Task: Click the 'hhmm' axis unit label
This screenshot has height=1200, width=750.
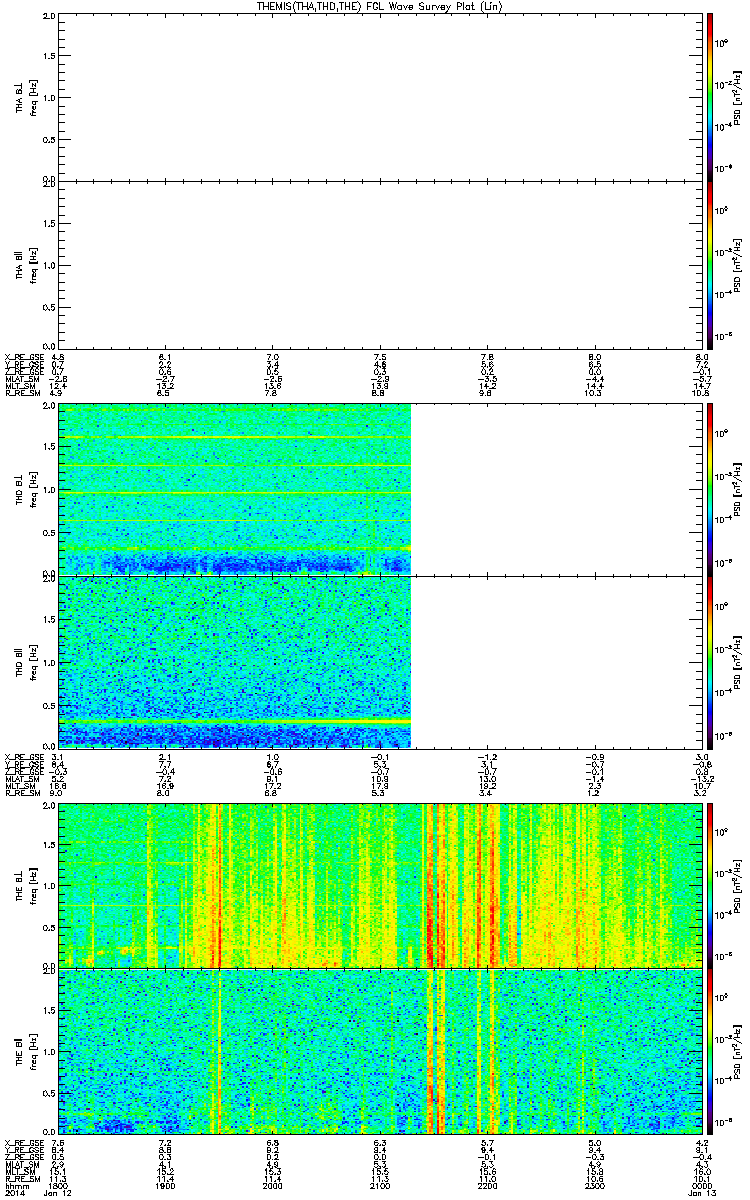Action: coord(15,1185)
